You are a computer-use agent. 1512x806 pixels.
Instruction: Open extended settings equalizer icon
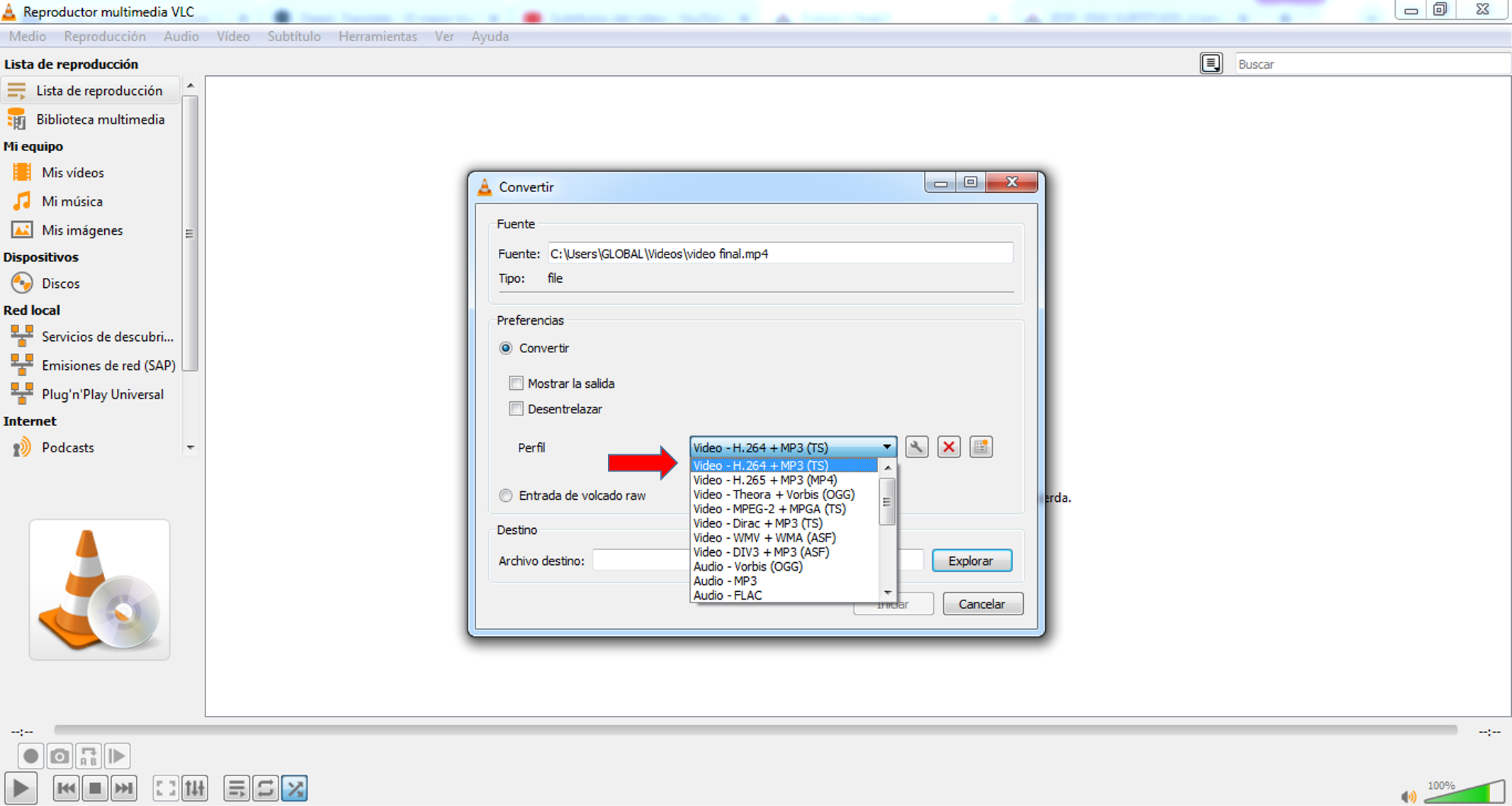tap(195, 788)
